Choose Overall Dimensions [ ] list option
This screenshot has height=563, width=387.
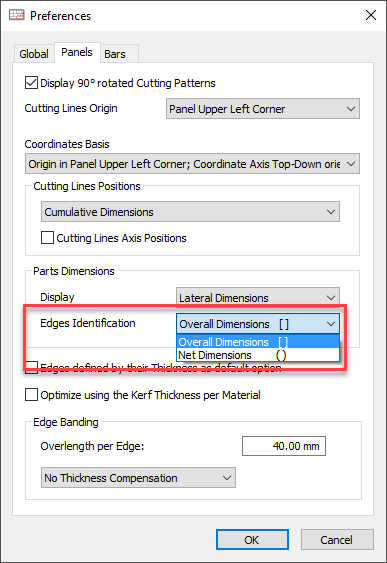pyautogui.click(x=258, y=342)
